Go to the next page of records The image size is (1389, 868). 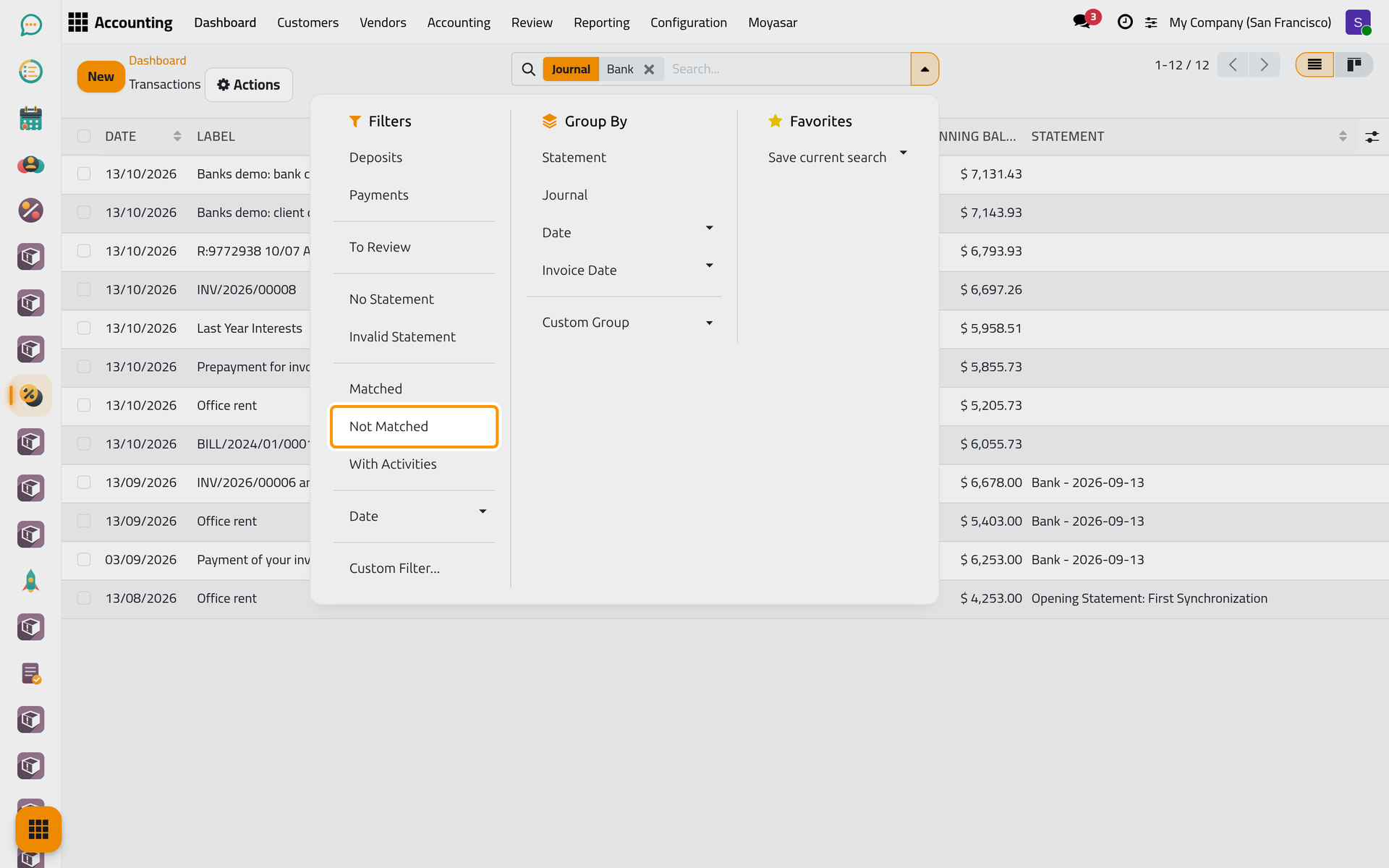(x=1265, y=65)
